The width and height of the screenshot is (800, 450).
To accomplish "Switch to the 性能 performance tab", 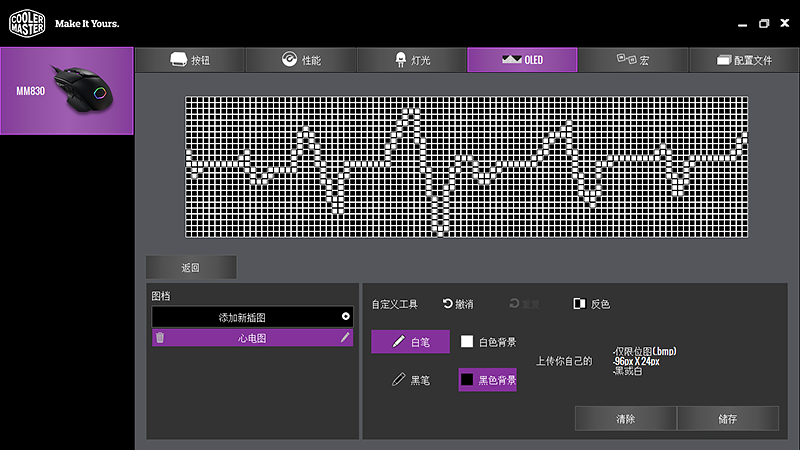I will [301, 60].
